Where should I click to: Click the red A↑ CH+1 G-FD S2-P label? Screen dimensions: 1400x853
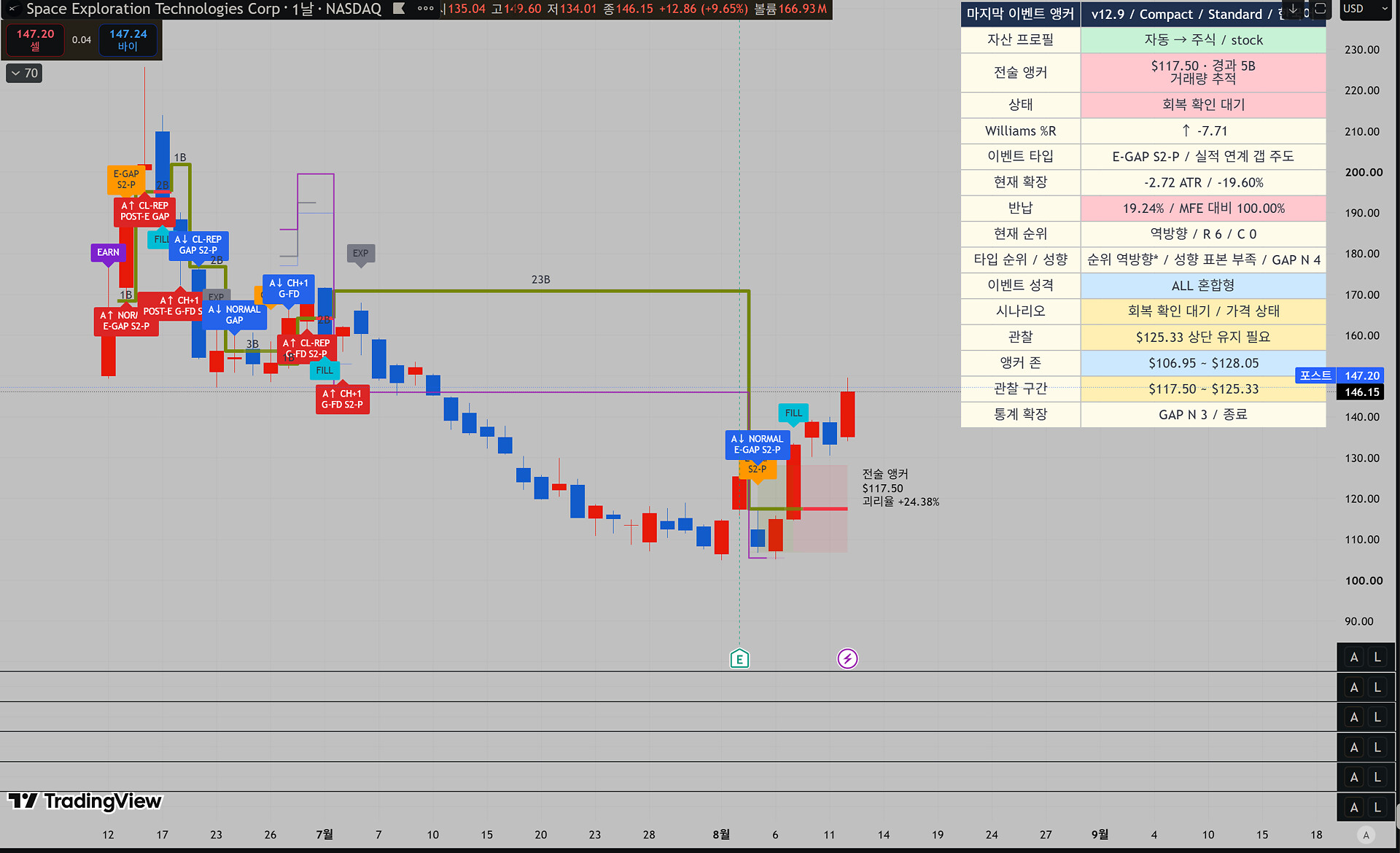[x=342, y=399]
